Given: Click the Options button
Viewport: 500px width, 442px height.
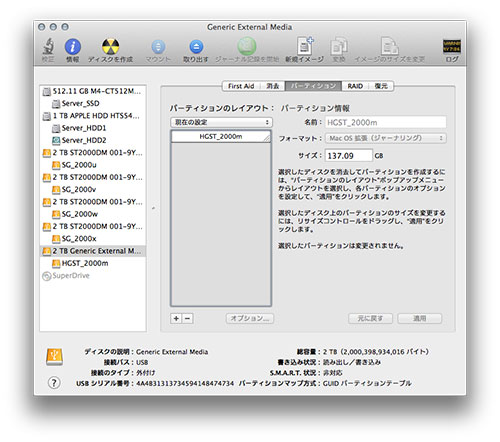Looking at the screenshot, I should 250,318.
